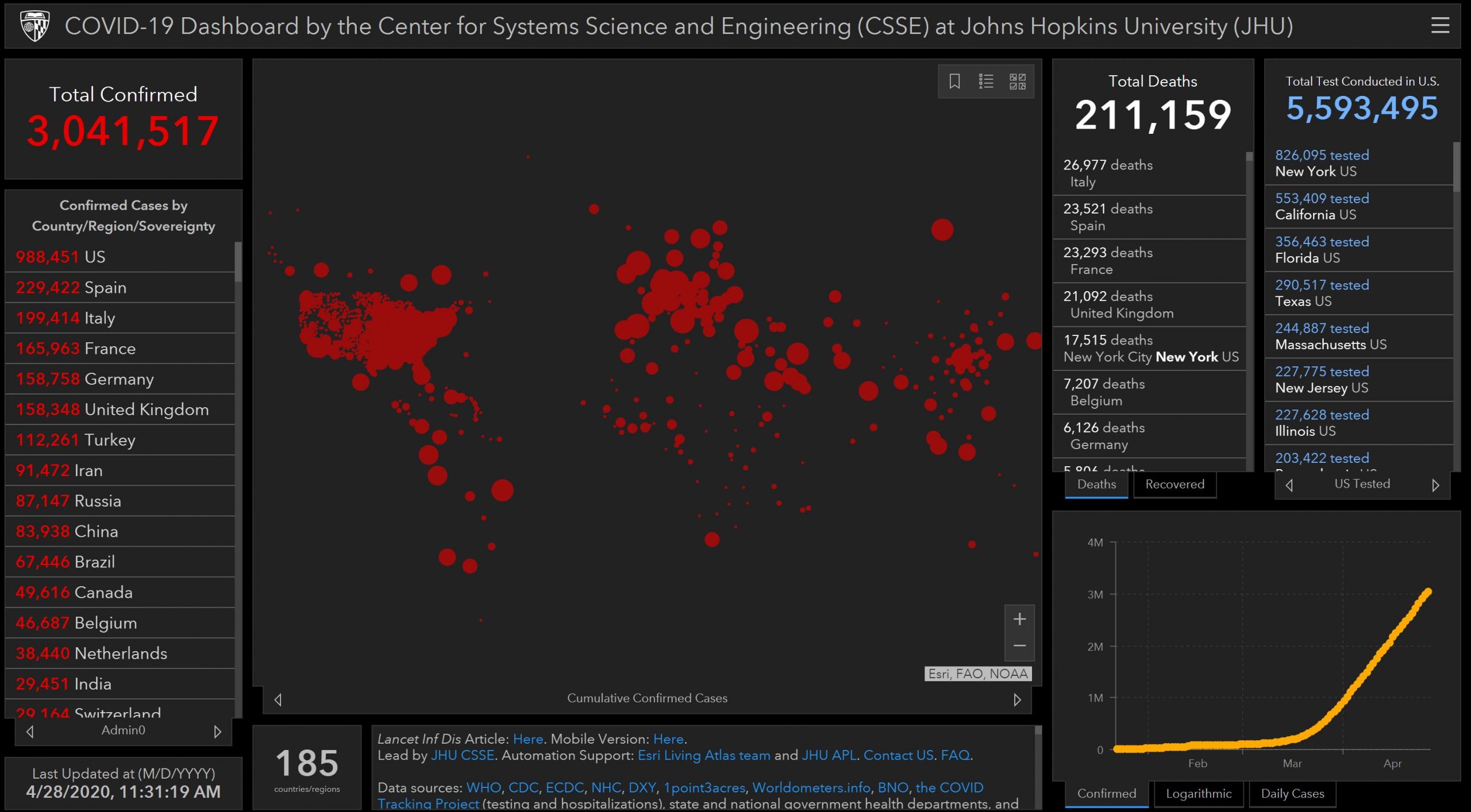Open the map legend list icon

pos(986,81)
